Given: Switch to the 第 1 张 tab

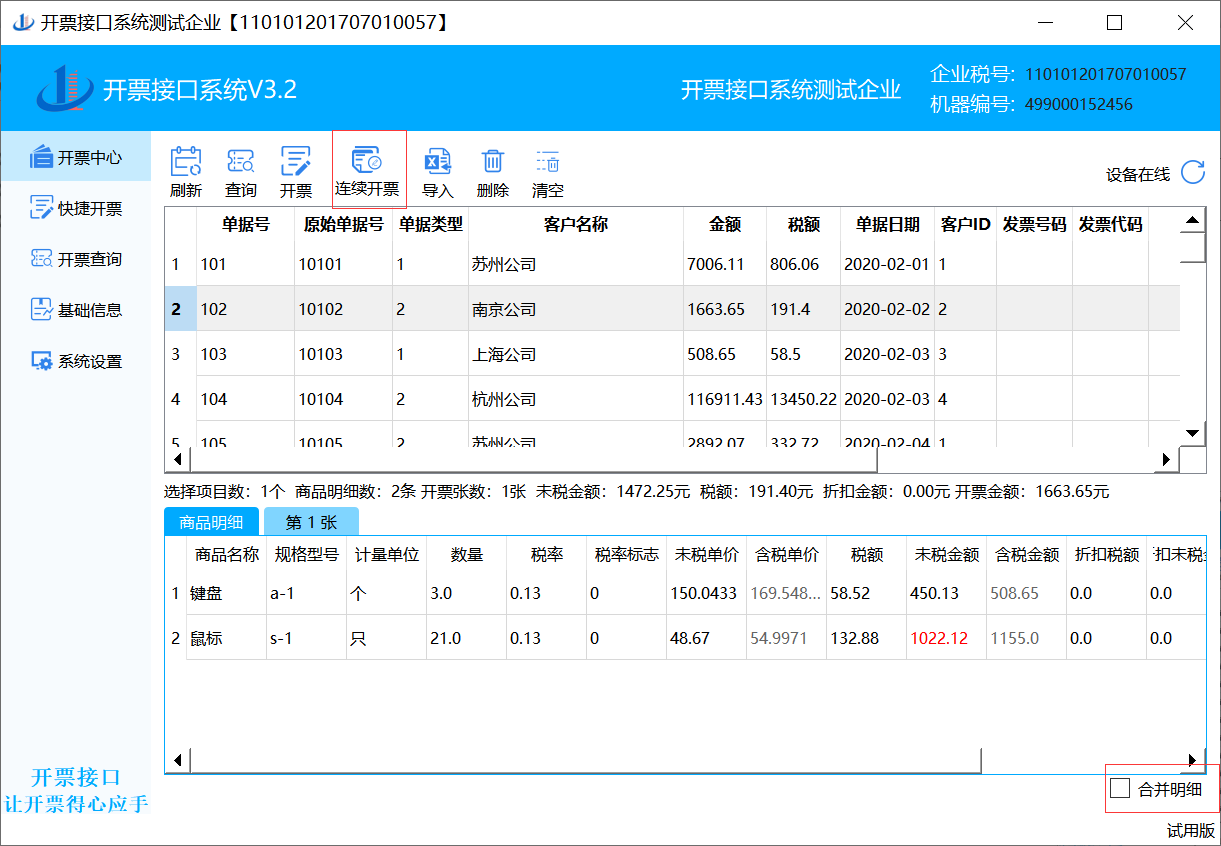Looking at the screenshot, I should click(x=311, y=522).
